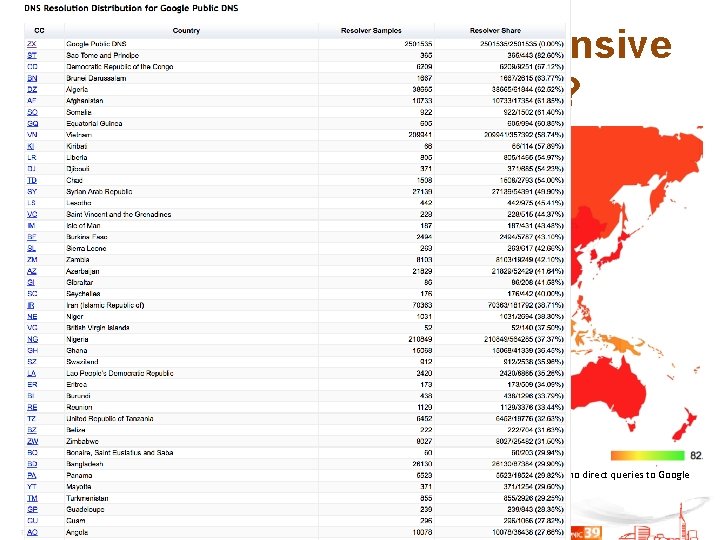Click the CC column header
Viewport: 720px width, 540px height.
point(39,30)
